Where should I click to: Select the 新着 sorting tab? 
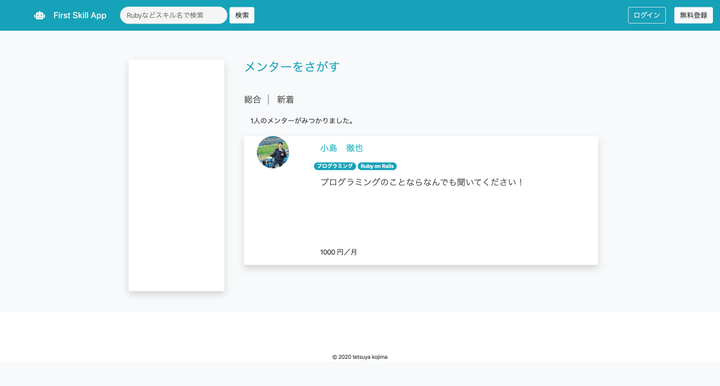[285, 100]
